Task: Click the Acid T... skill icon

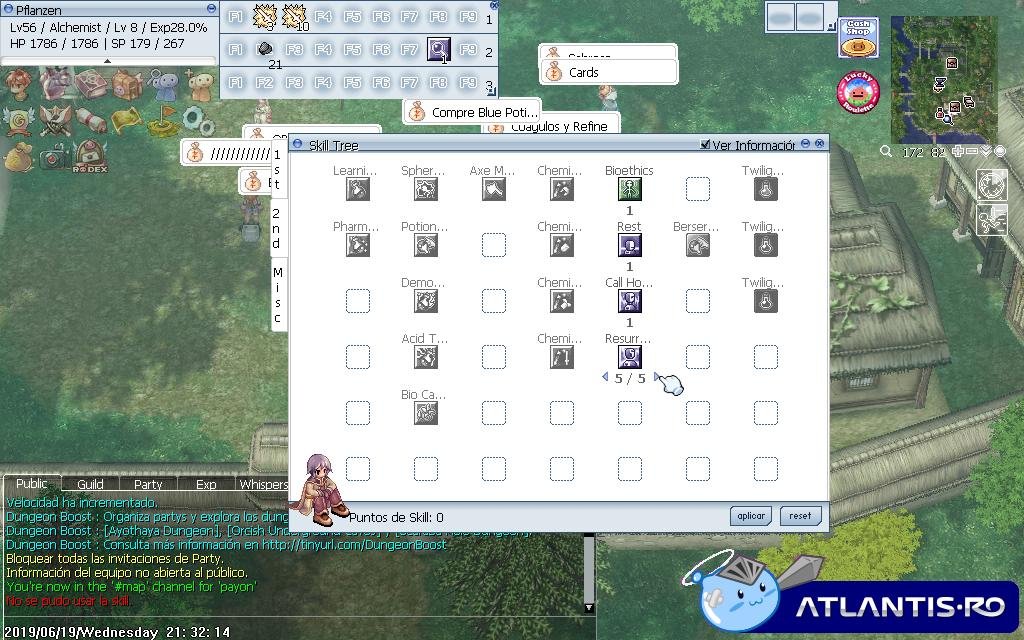Action: click(426, 357)
